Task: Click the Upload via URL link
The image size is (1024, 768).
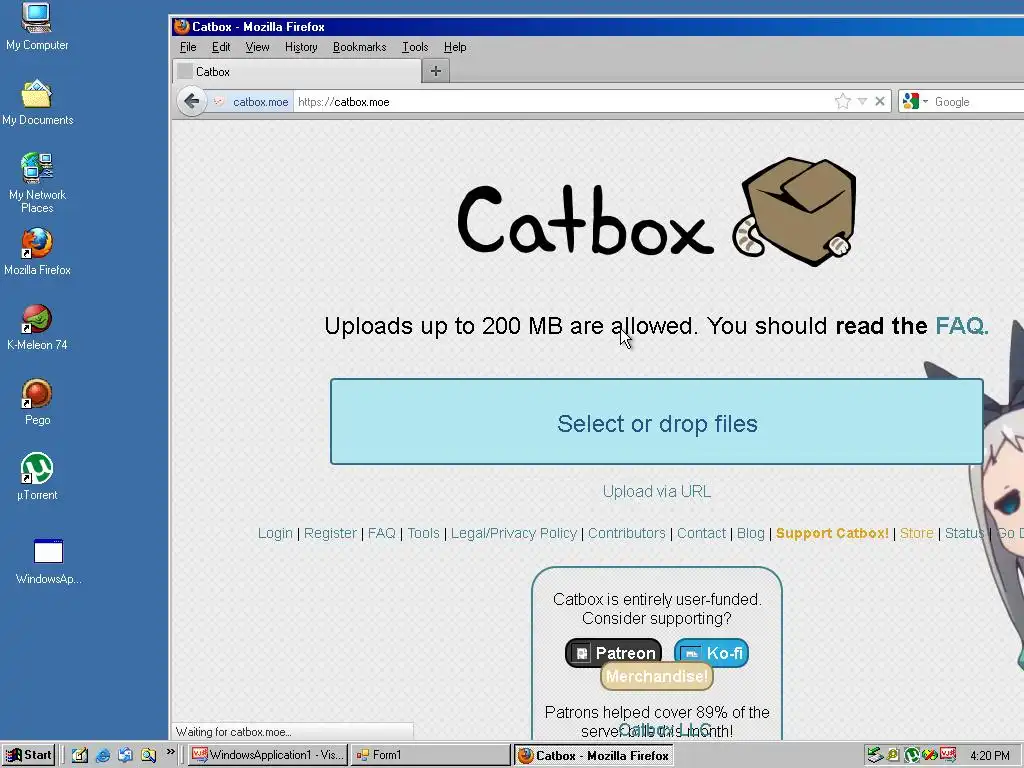Action: (x=656, y=491)
